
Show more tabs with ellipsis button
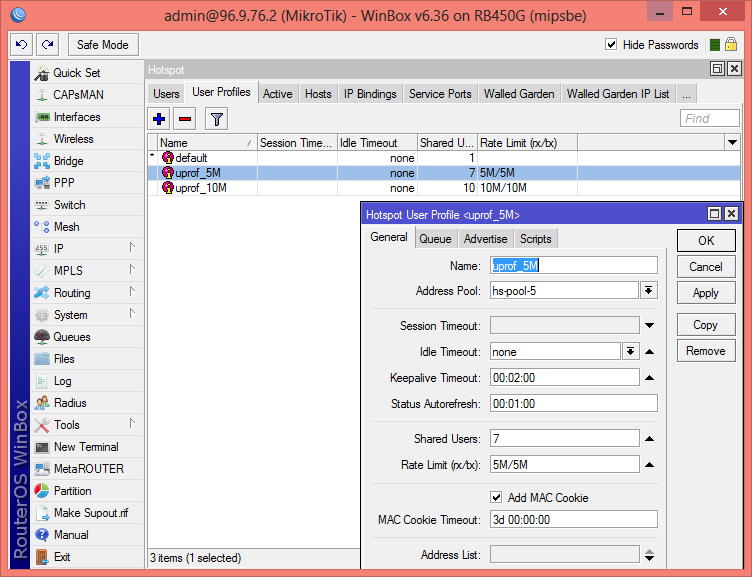686,94
